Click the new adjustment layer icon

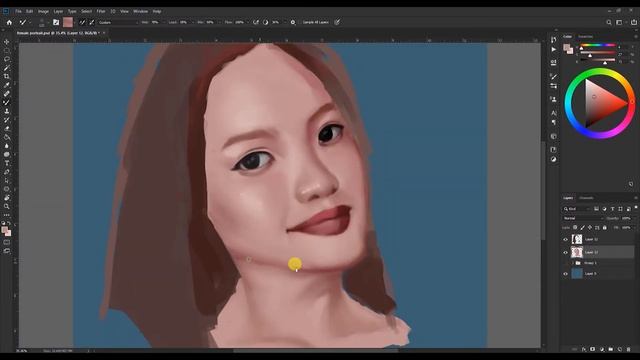602,349
